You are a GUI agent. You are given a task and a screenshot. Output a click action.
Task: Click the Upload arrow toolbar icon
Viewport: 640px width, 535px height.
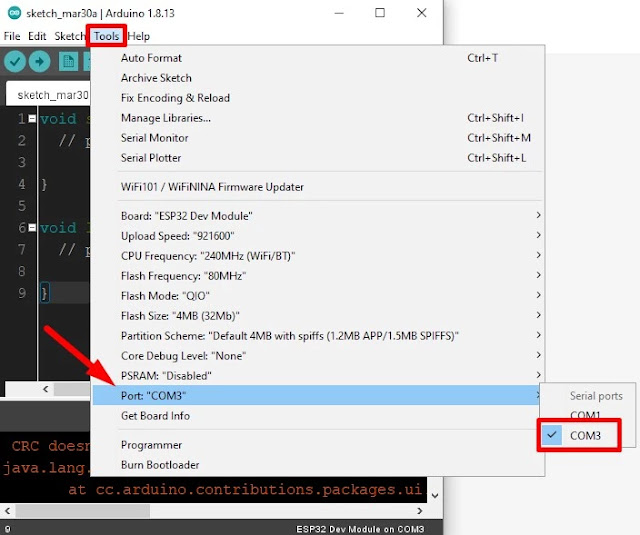40,62
